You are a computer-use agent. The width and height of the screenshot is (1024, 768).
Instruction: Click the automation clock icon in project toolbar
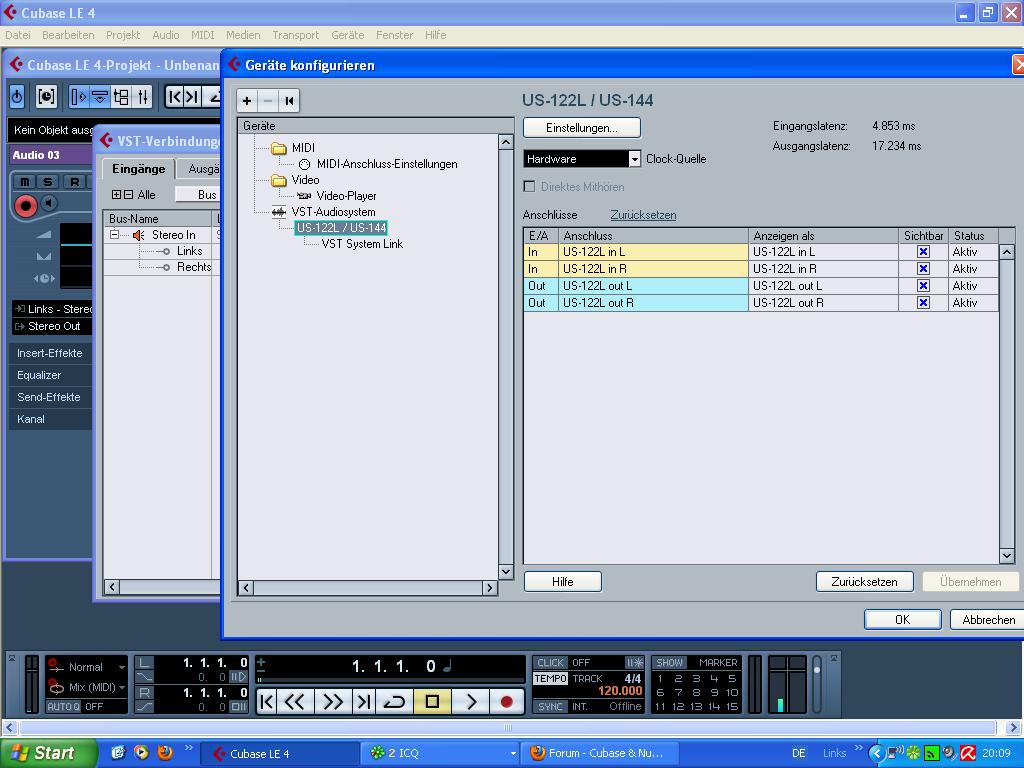46,97
